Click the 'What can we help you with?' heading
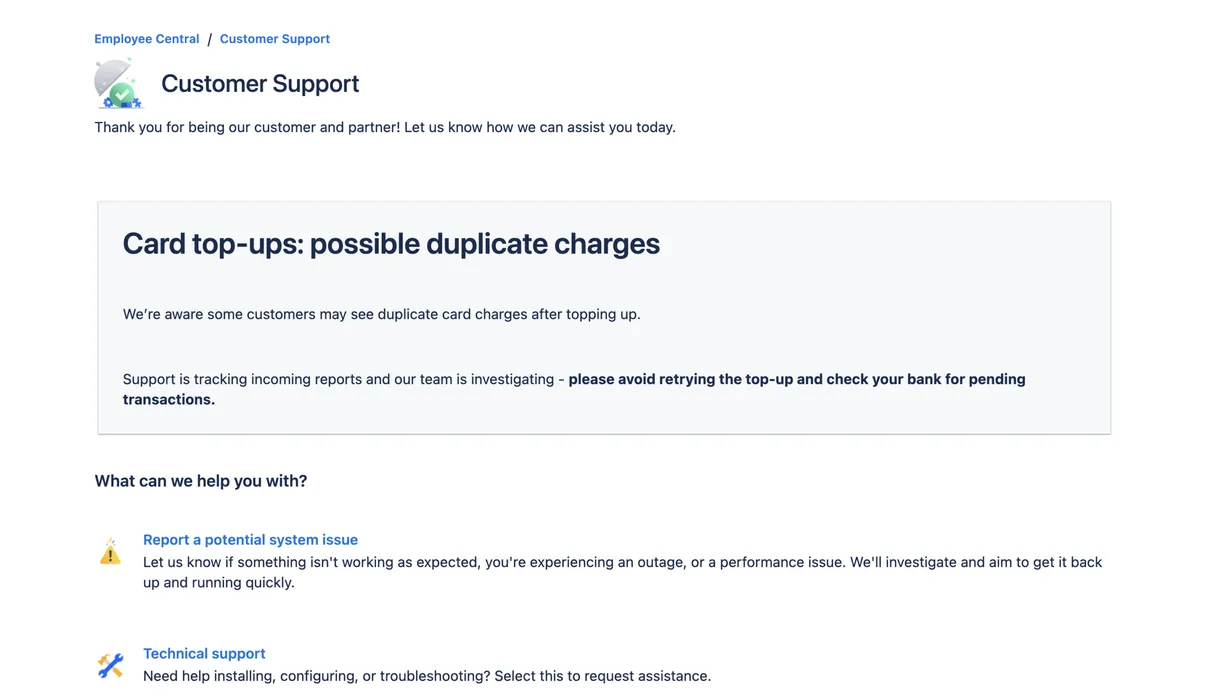1229x700 pixels. click(200, 481)
